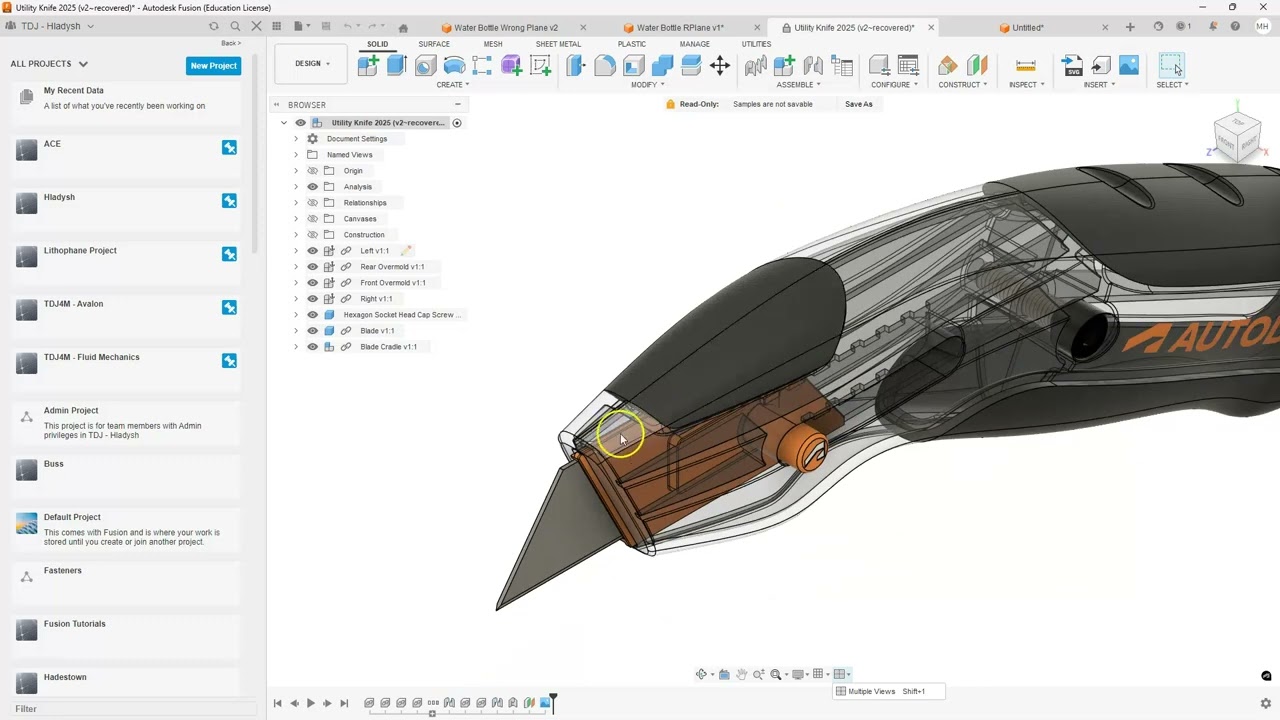The height and width of the screenshot is (720, 1280).
Task: Switch to the UTILITIES tab
Action: pos(756,44)
